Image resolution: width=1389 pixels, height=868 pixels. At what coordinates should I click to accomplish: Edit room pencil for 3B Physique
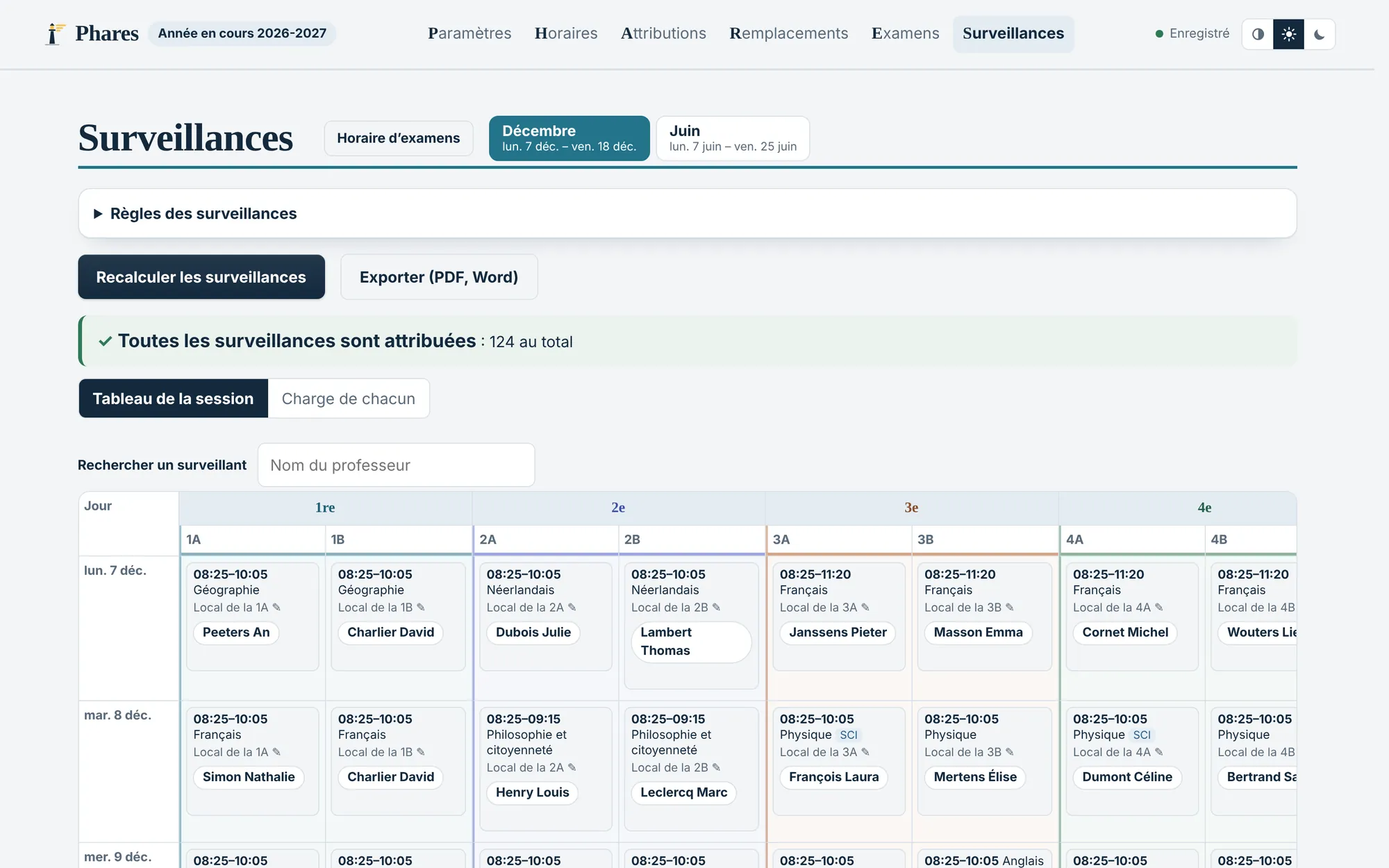pos(1010,752)
